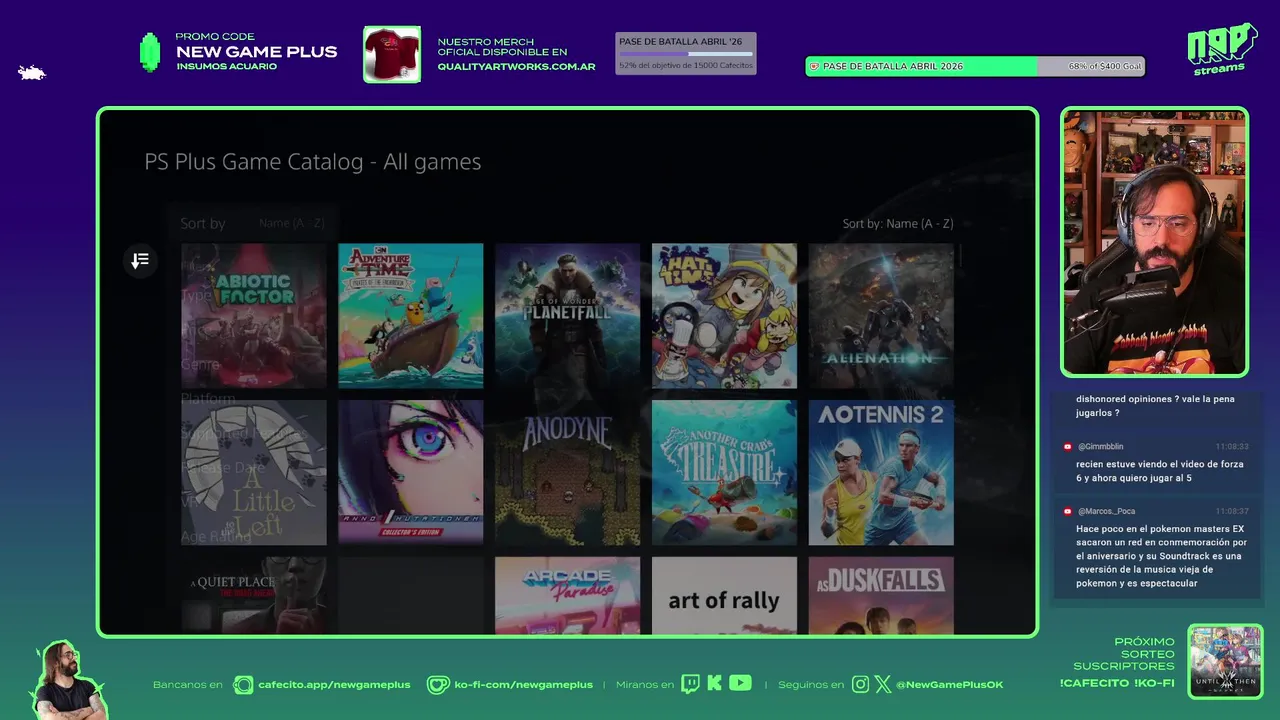1280x720 pixels.
Task: Click the @Marcos._Poca chat username
Action: [1106, 511]
